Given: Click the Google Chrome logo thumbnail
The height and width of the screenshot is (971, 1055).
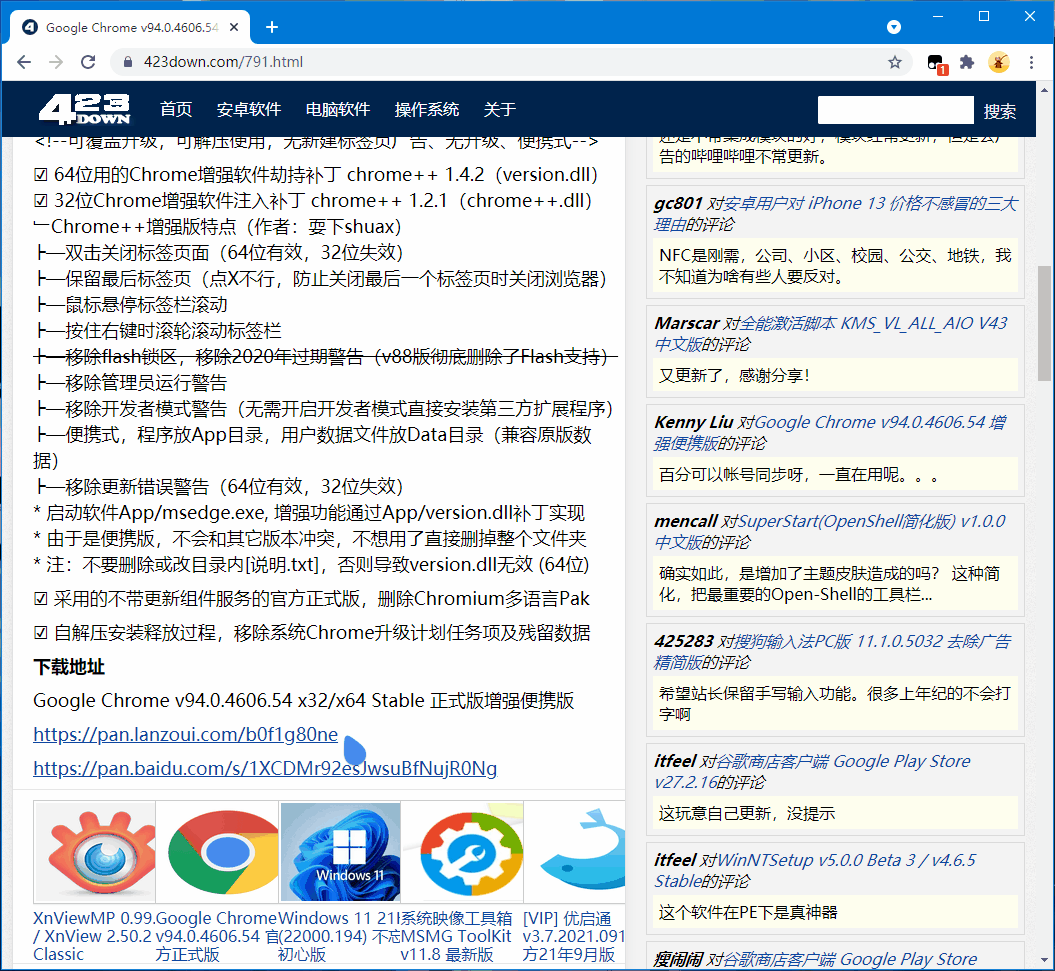Looking at the screenshot, I should click(x=217, y=852).
